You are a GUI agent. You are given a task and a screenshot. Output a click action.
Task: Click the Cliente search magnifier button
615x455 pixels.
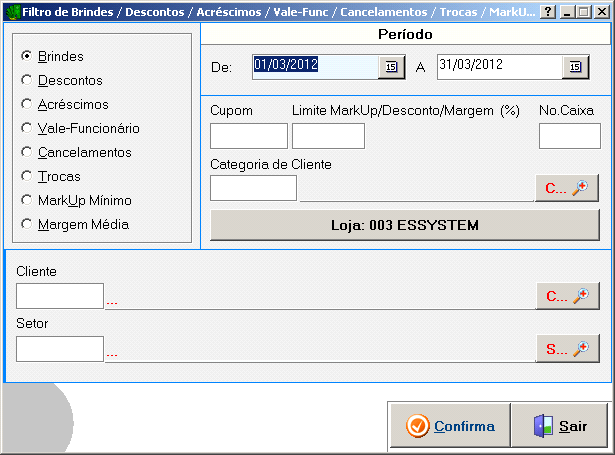pos(567,296)
